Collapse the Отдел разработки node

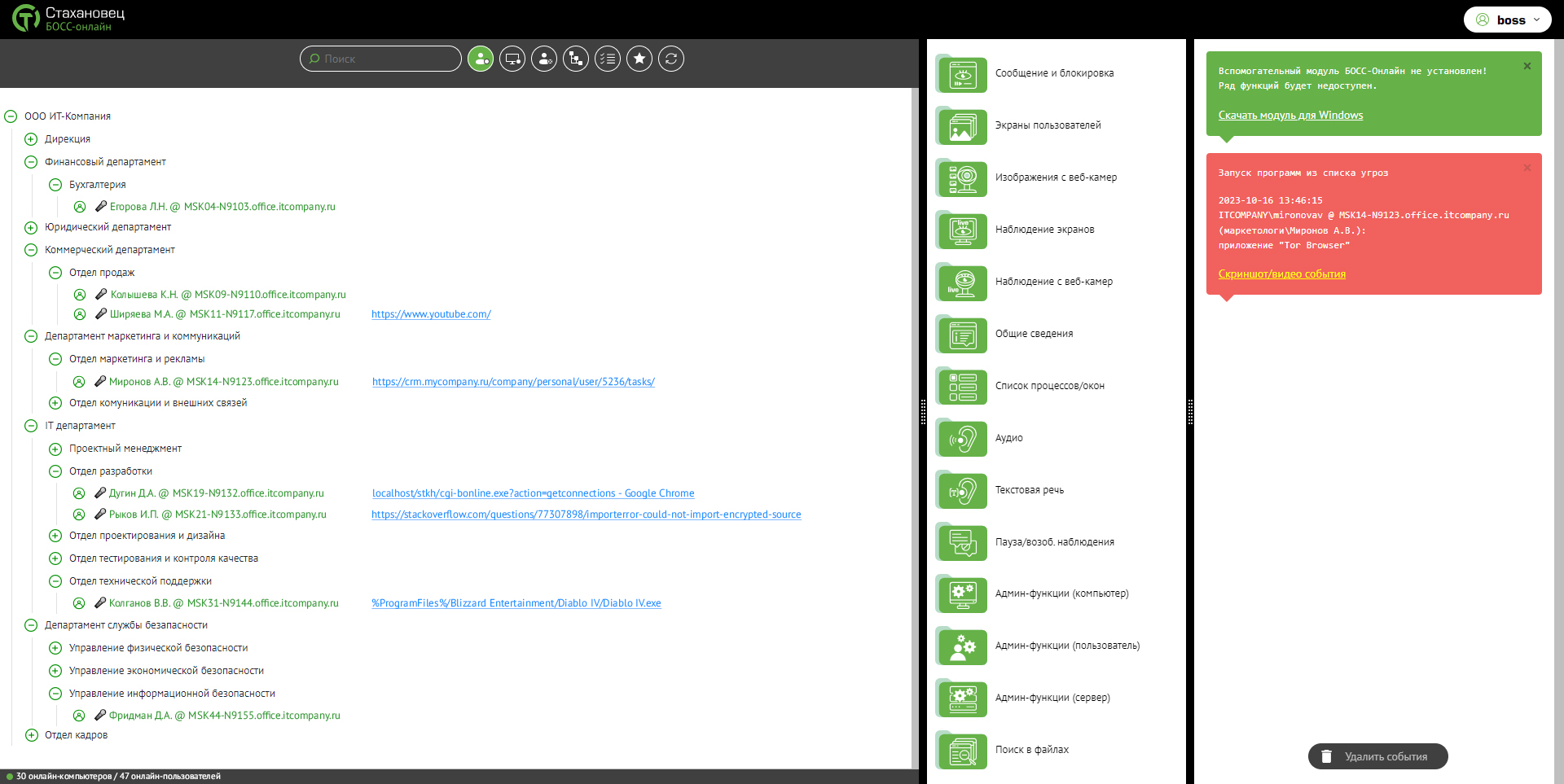tap(55, 471)
